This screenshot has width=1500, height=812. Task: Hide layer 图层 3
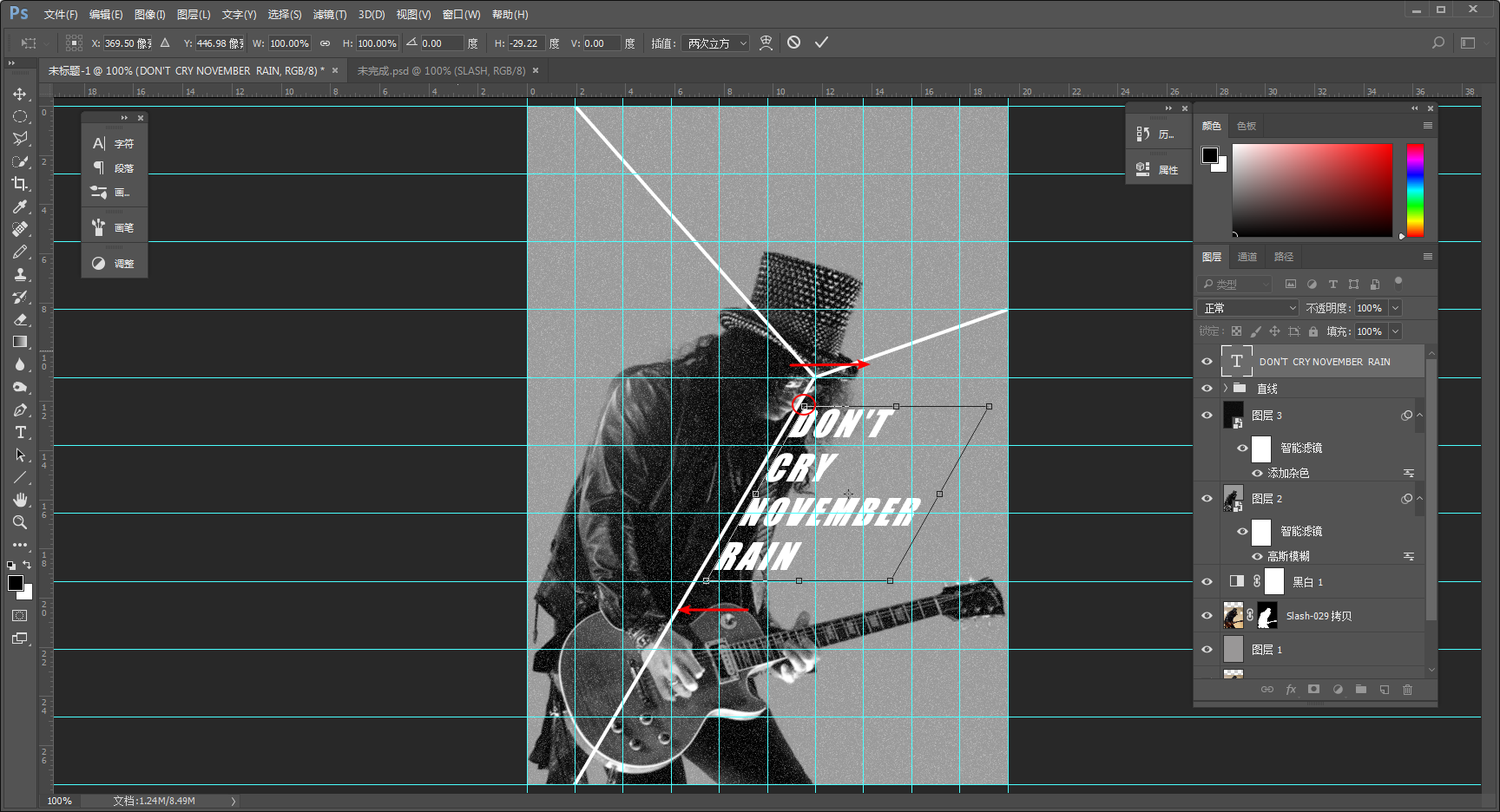pos(1207,416)
